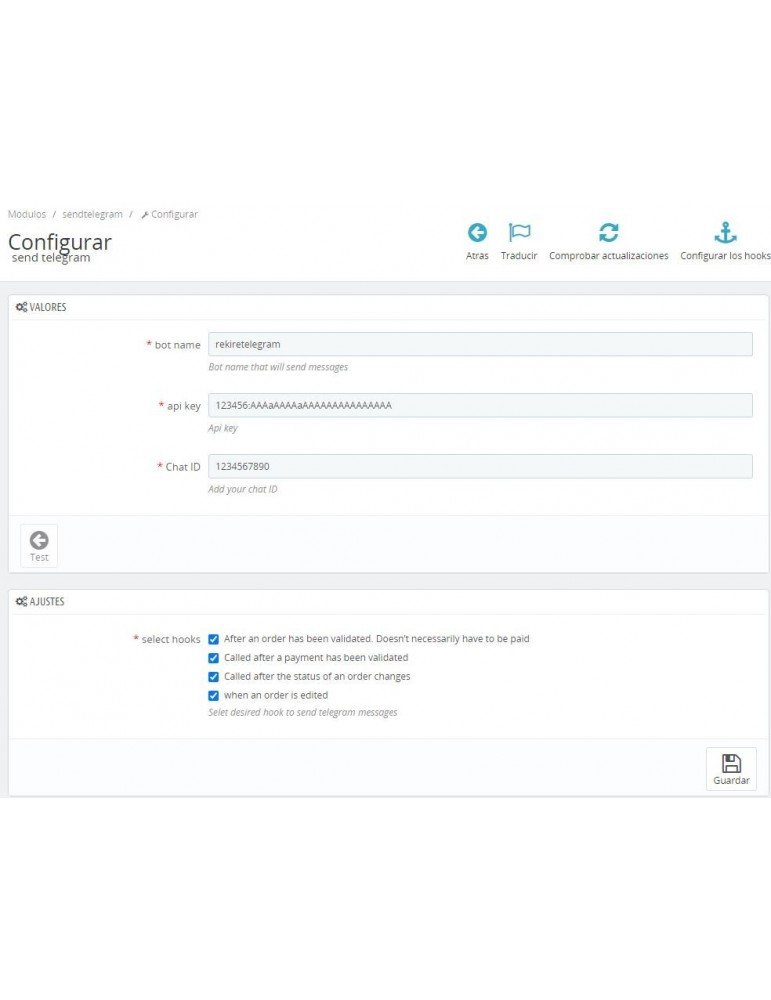Click the wrench icon beside Configurar breadcrumb
Viewport: 771px width, 1000px height.
pyautogui.click(x=145, y=215)
